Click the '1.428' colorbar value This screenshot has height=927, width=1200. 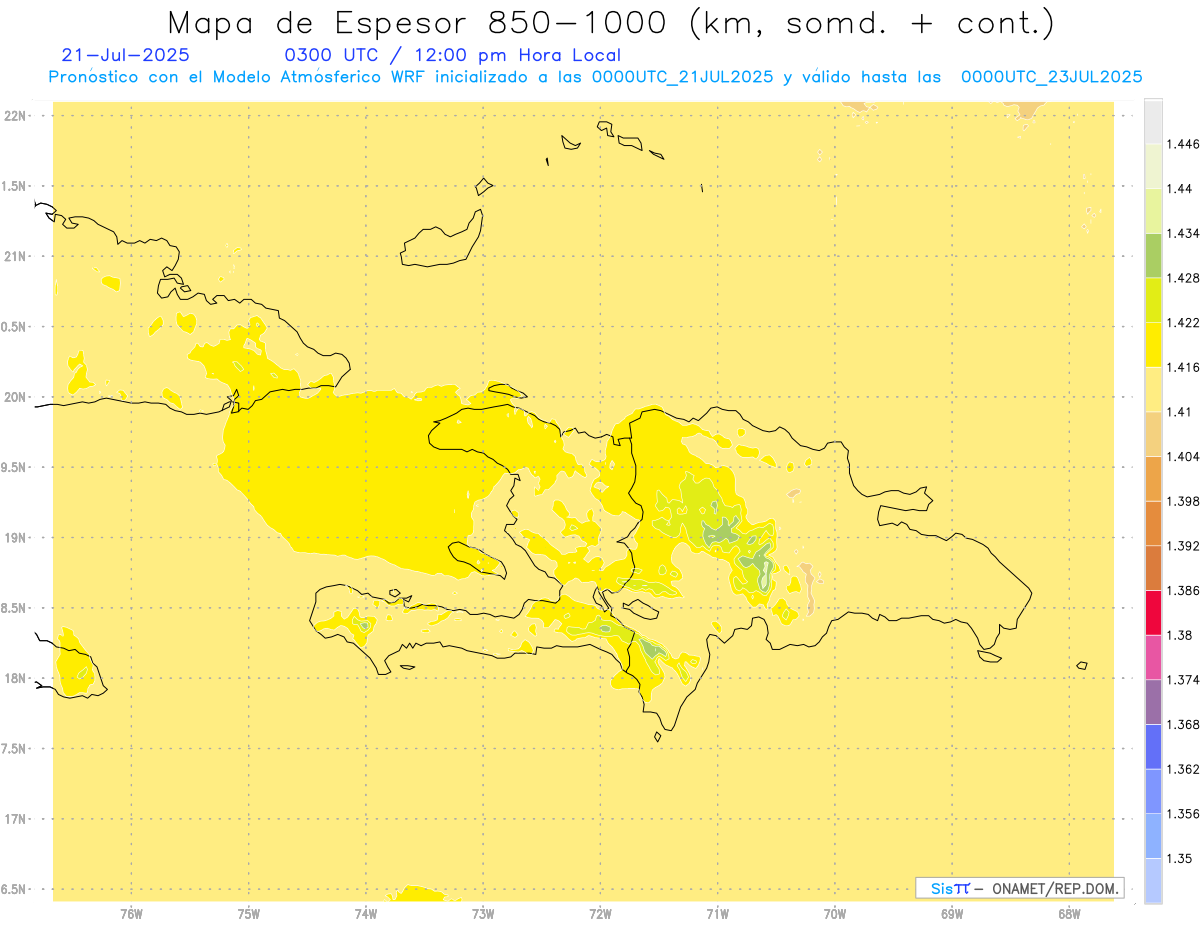(1183, 278)
